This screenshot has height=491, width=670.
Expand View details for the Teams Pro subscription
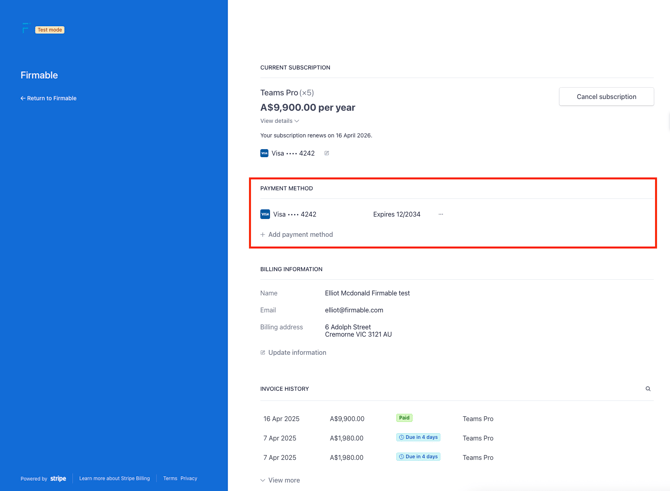(x=279, y=121)
